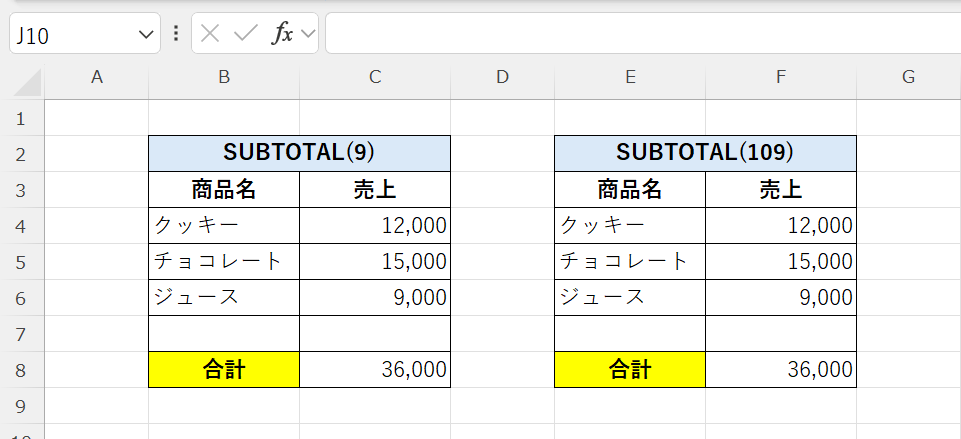This screenshot has width=961, height=439.
Task: Select column C header
Action: 375,78
